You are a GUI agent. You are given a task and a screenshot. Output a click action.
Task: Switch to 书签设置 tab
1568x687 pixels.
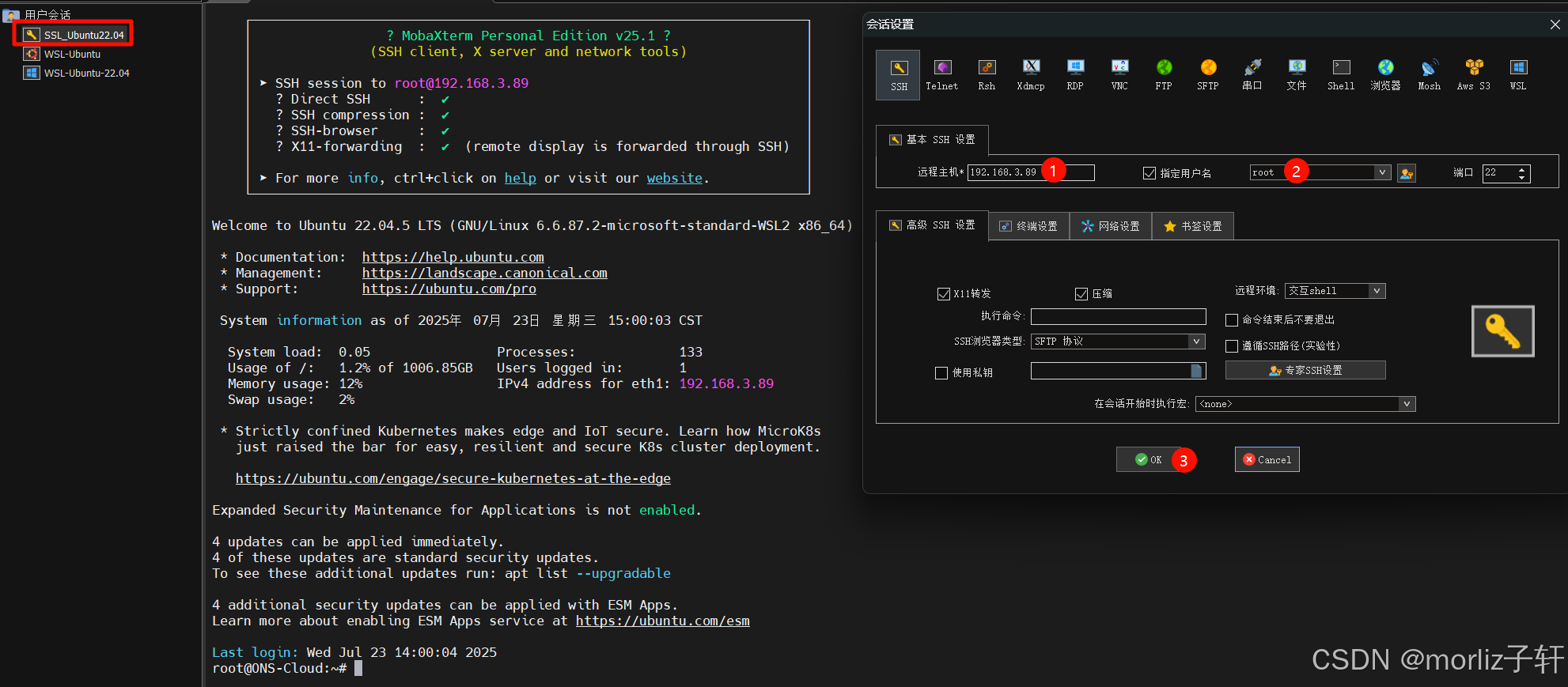click(x=1193, y=226)
